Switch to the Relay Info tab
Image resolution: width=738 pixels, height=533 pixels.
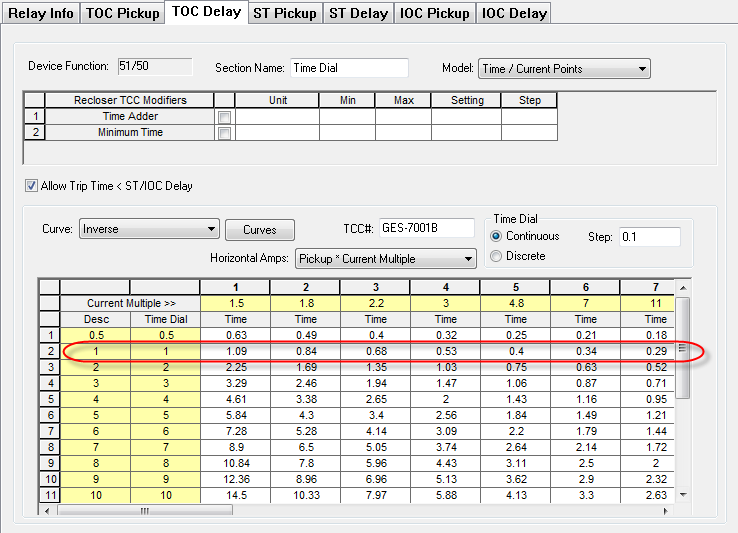coord(41,13)
